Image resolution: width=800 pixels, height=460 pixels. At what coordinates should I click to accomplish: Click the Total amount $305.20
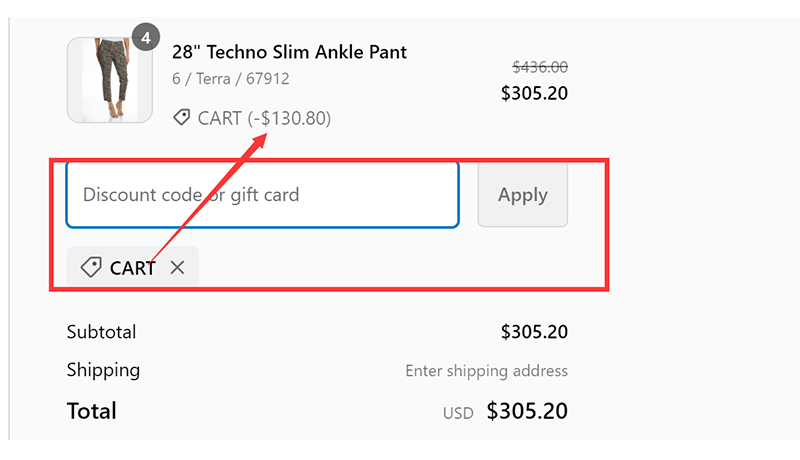[x=527, y=411]
